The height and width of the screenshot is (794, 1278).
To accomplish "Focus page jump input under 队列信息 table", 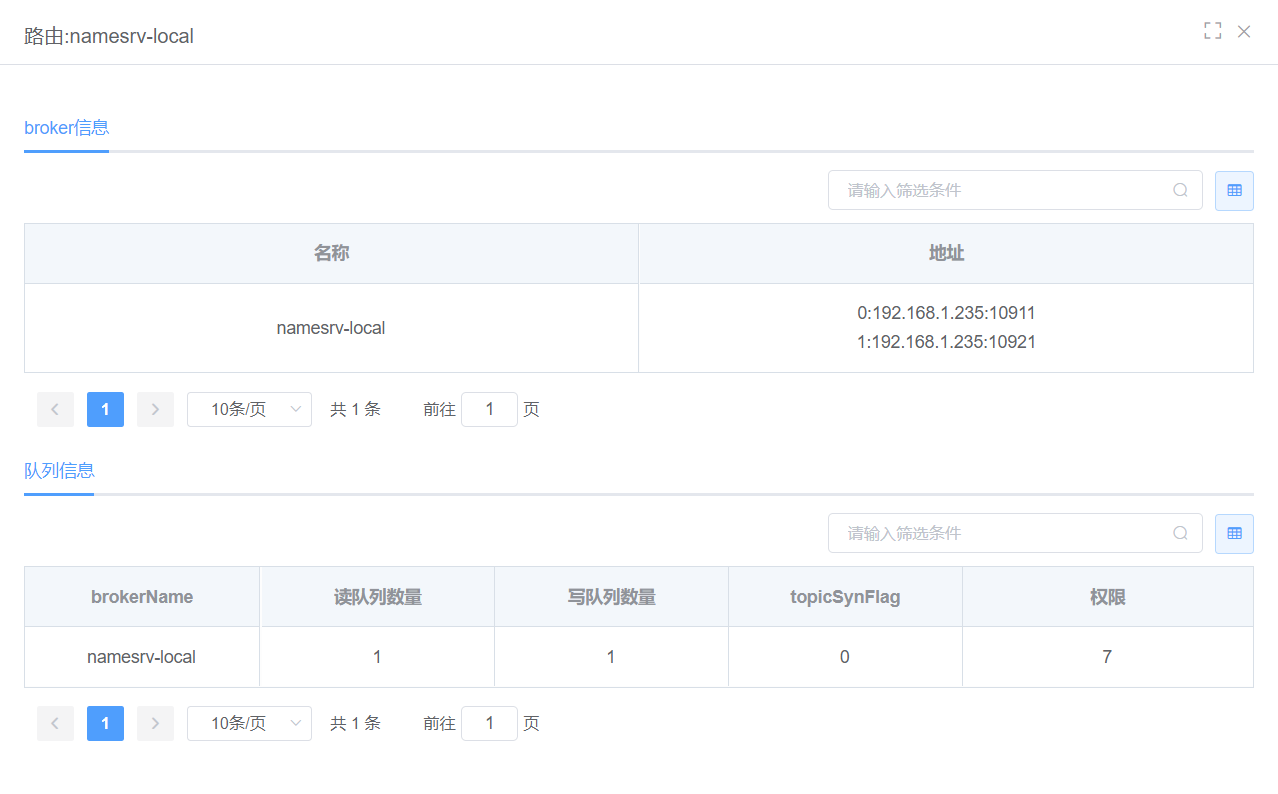I will click(489, 723).
